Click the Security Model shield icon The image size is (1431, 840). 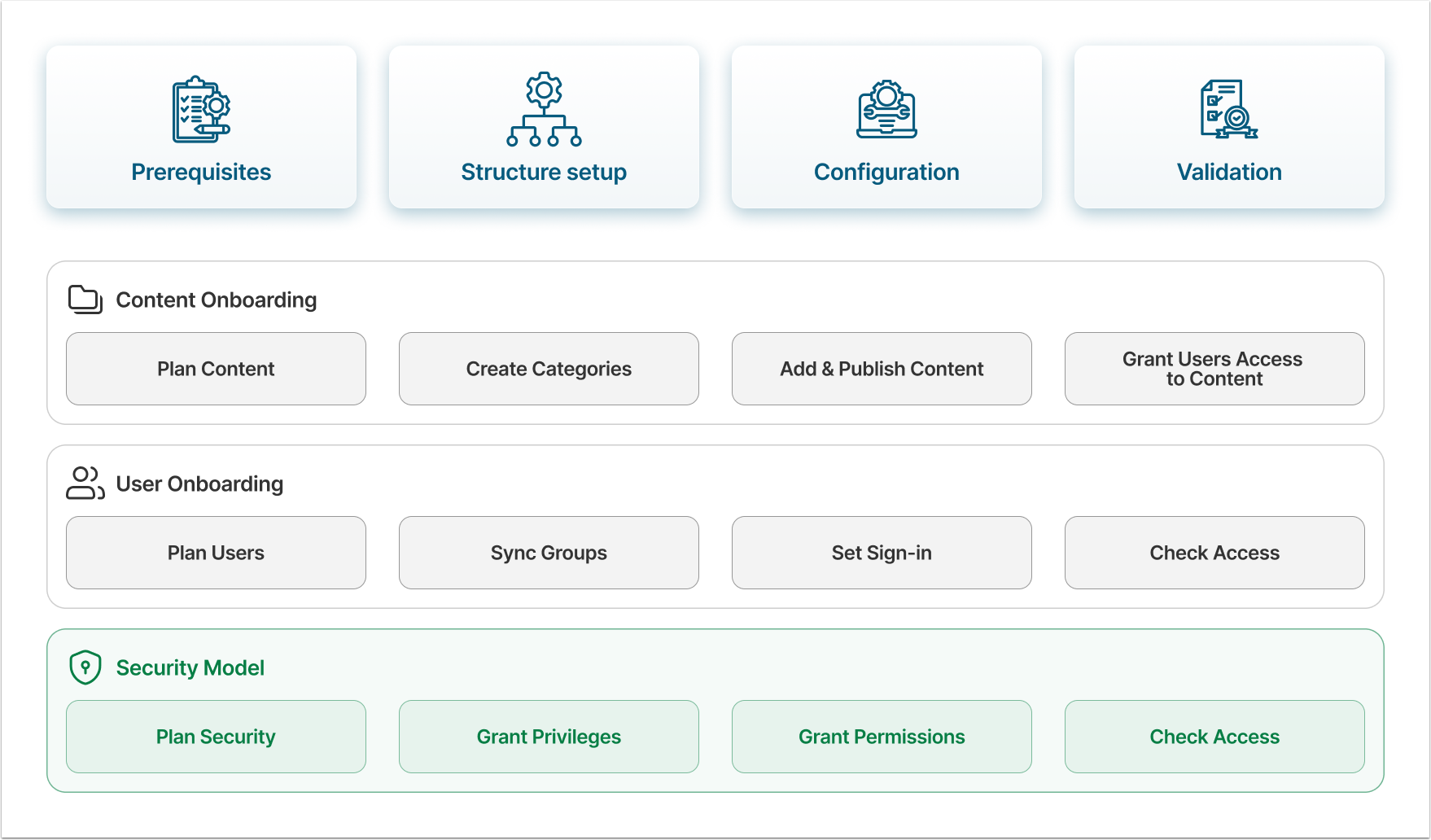(85, 667)
